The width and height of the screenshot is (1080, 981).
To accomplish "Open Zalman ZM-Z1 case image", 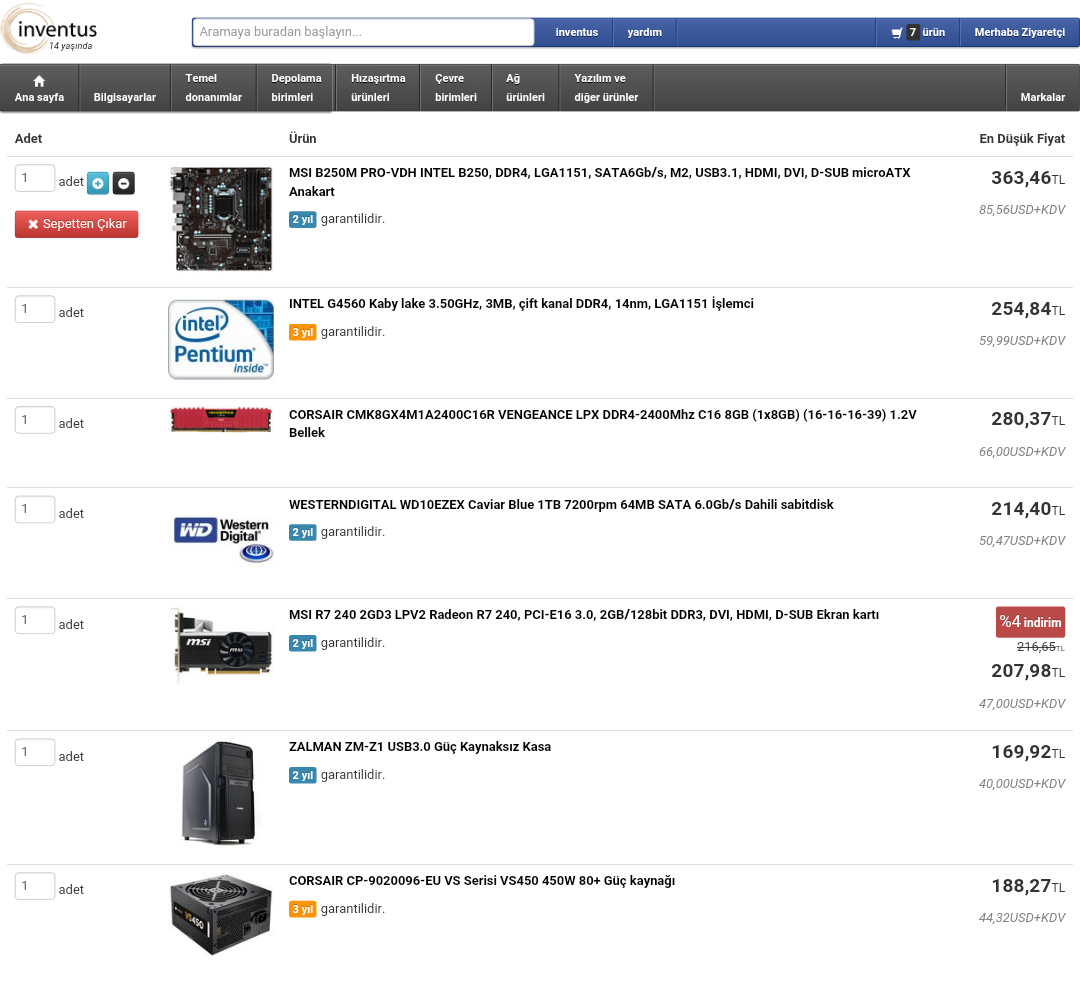I will coord(220,792).
